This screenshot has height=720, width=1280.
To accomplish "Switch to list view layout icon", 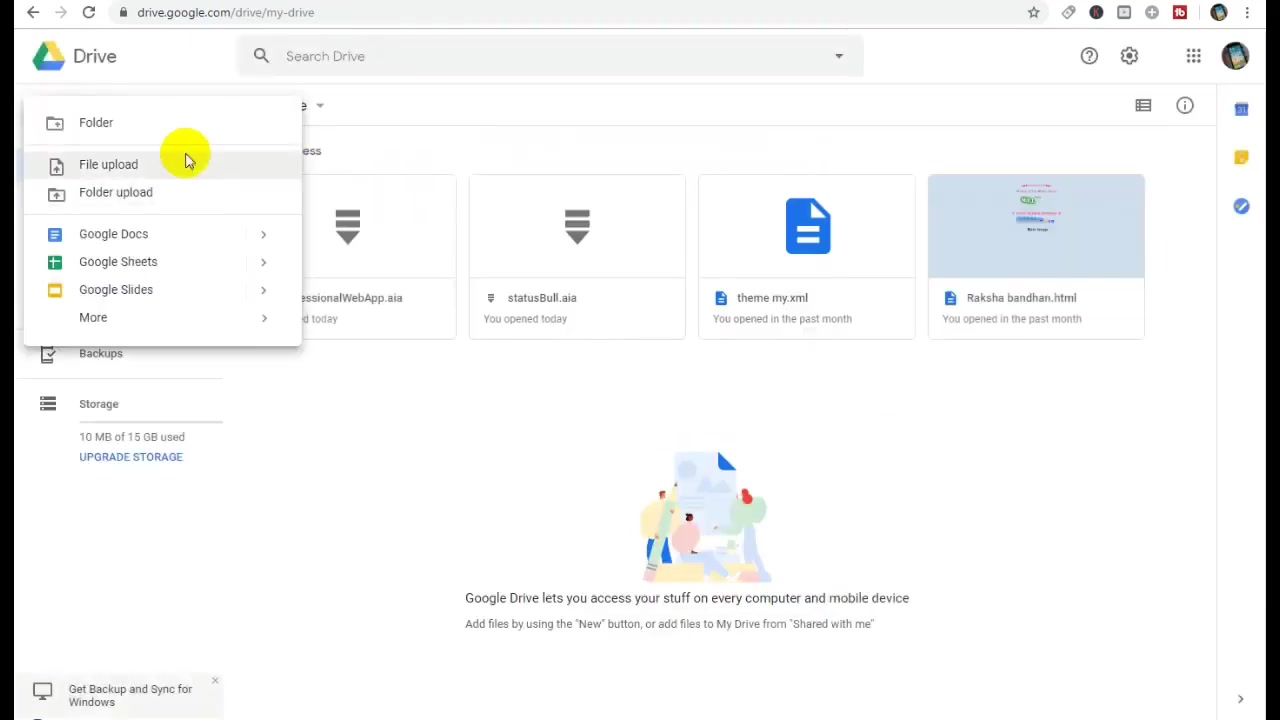I will point(1143,105).
